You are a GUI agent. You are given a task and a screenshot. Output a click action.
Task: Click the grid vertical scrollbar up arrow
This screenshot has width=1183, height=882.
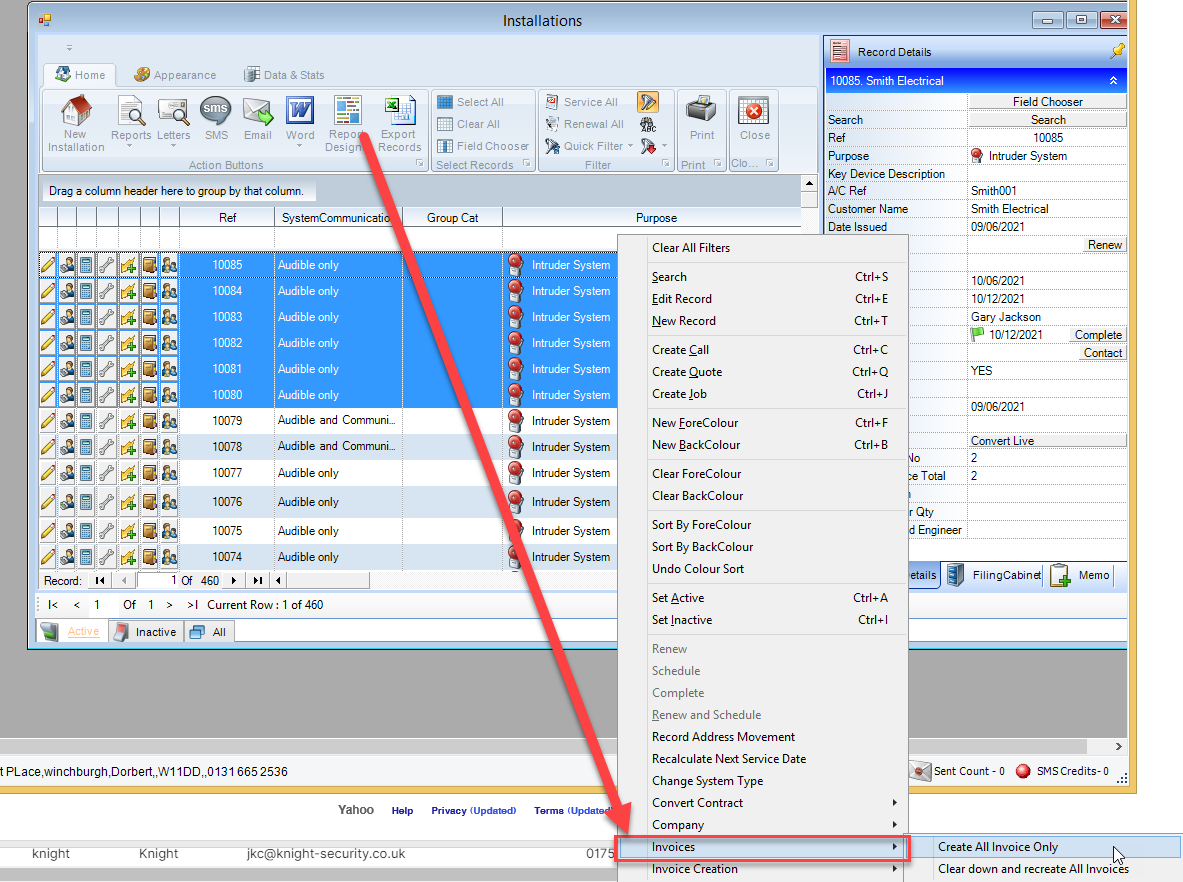click(809, 183)
